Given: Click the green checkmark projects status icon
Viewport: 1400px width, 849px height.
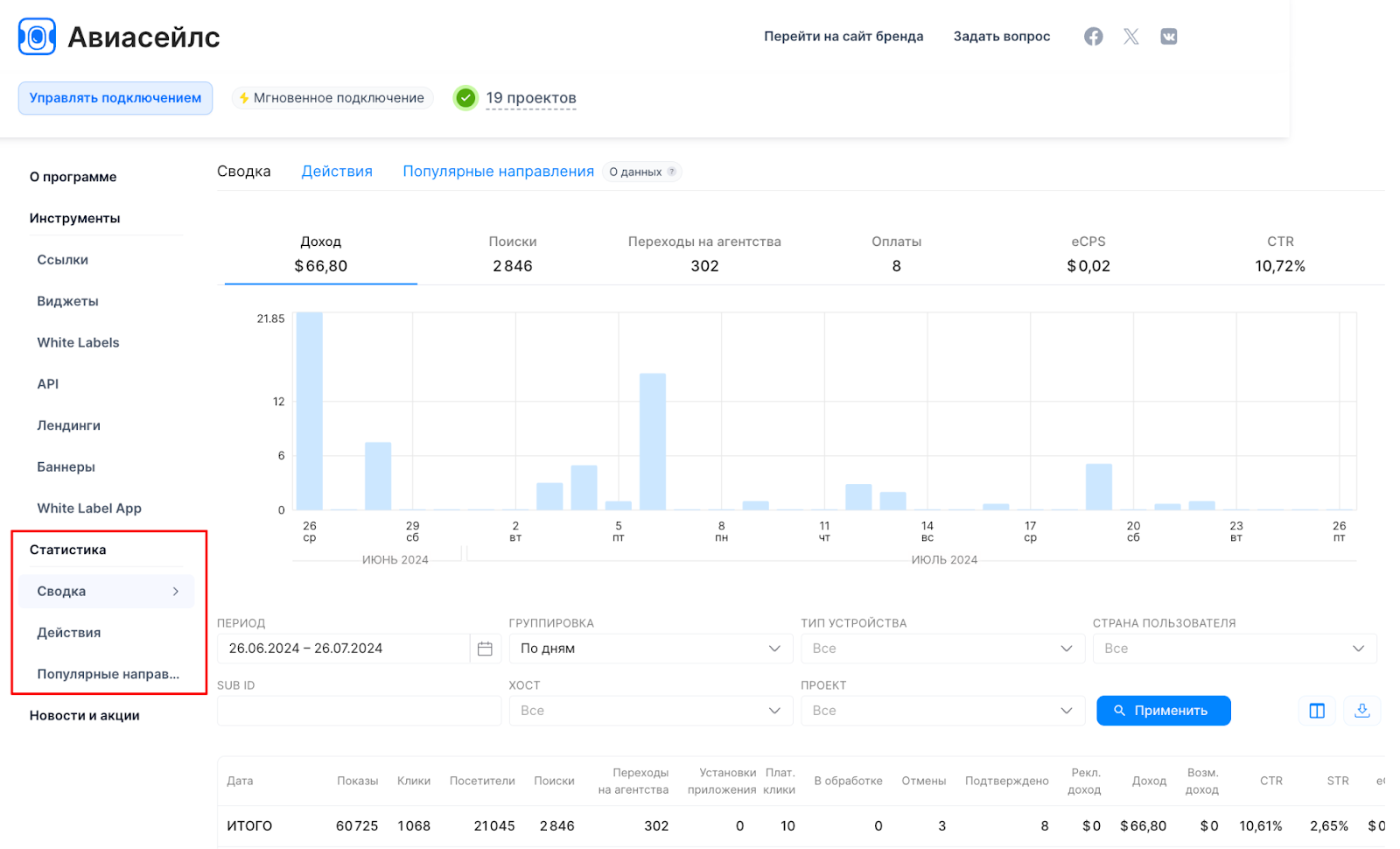Looking at the screenshot, I should 465,98.
